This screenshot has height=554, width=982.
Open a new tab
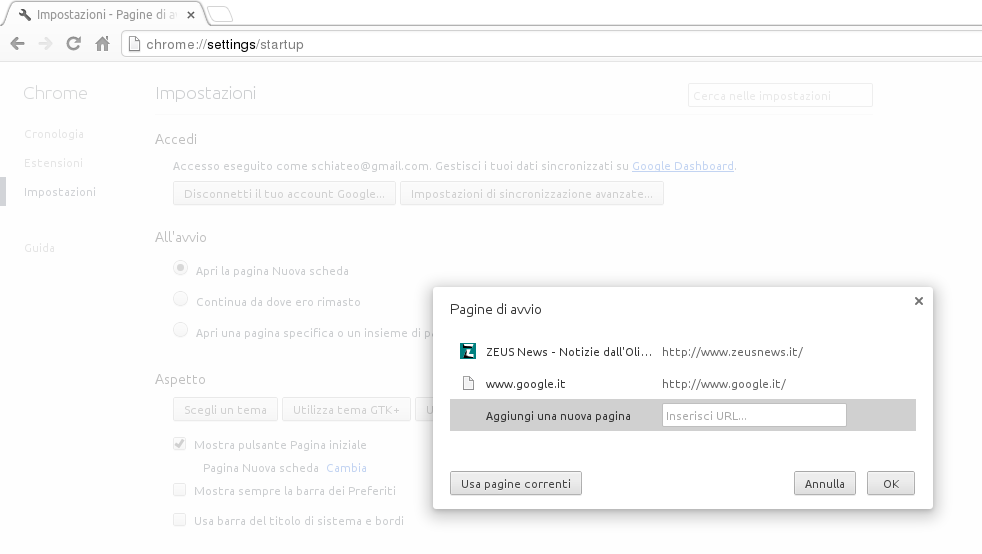click(x=220, y=14)
